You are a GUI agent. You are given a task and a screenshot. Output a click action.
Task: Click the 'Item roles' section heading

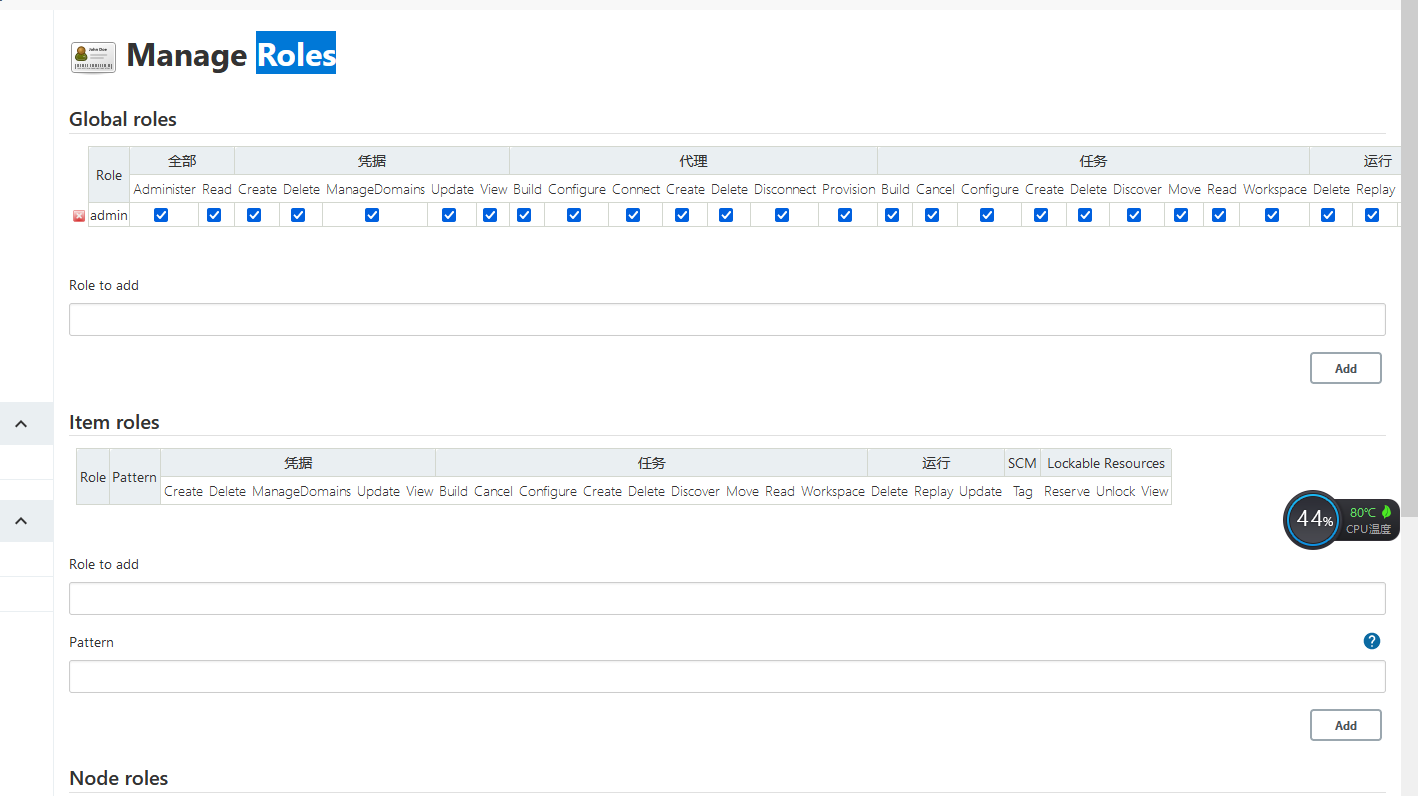tap(114, 422)
